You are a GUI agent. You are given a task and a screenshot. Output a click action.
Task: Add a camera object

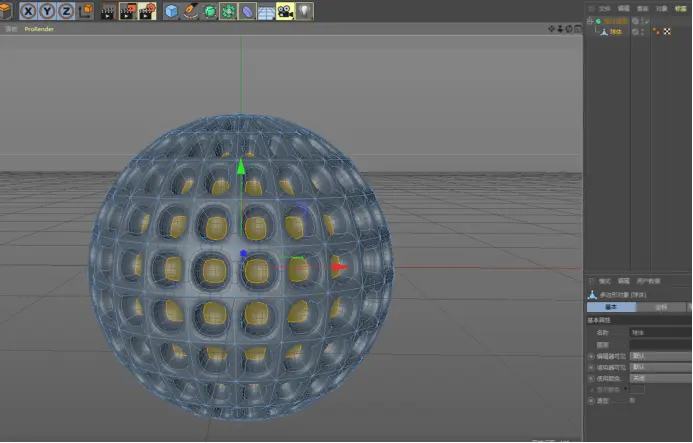tap(285, 11)
